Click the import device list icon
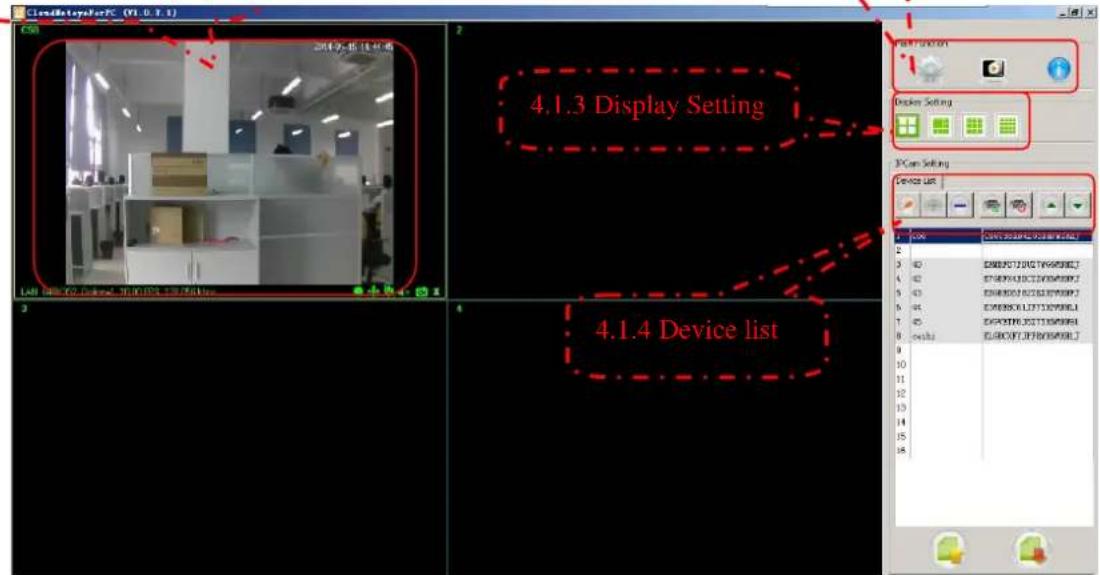 [949, 550]
